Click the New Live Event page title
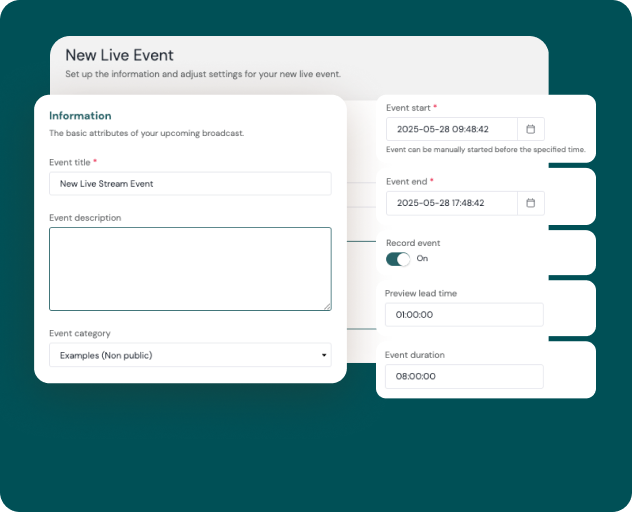The height and width of the screenshot is (512, 632). pyautogui.click(x=119, y=55)
